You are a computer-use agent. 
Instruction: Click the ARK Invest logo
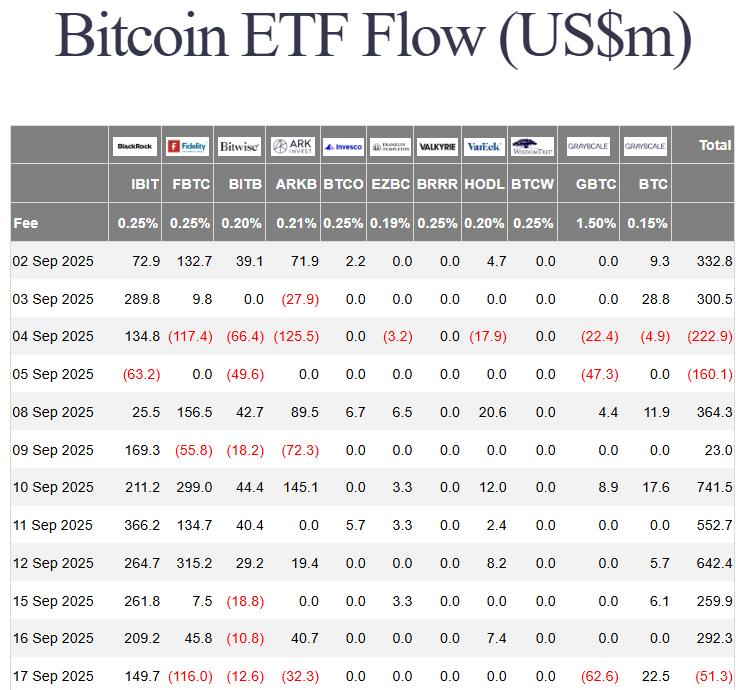pyautogui.click(x=293, y=146)
